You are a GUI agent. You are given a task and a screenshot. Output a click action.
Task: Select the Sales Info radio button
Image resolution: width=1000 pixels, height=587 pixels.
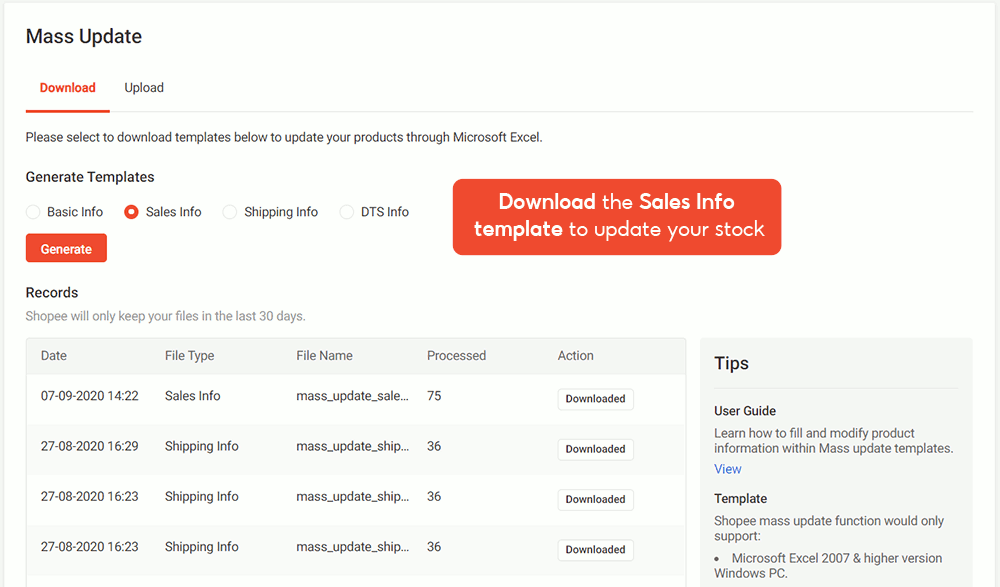click(131, 212)
